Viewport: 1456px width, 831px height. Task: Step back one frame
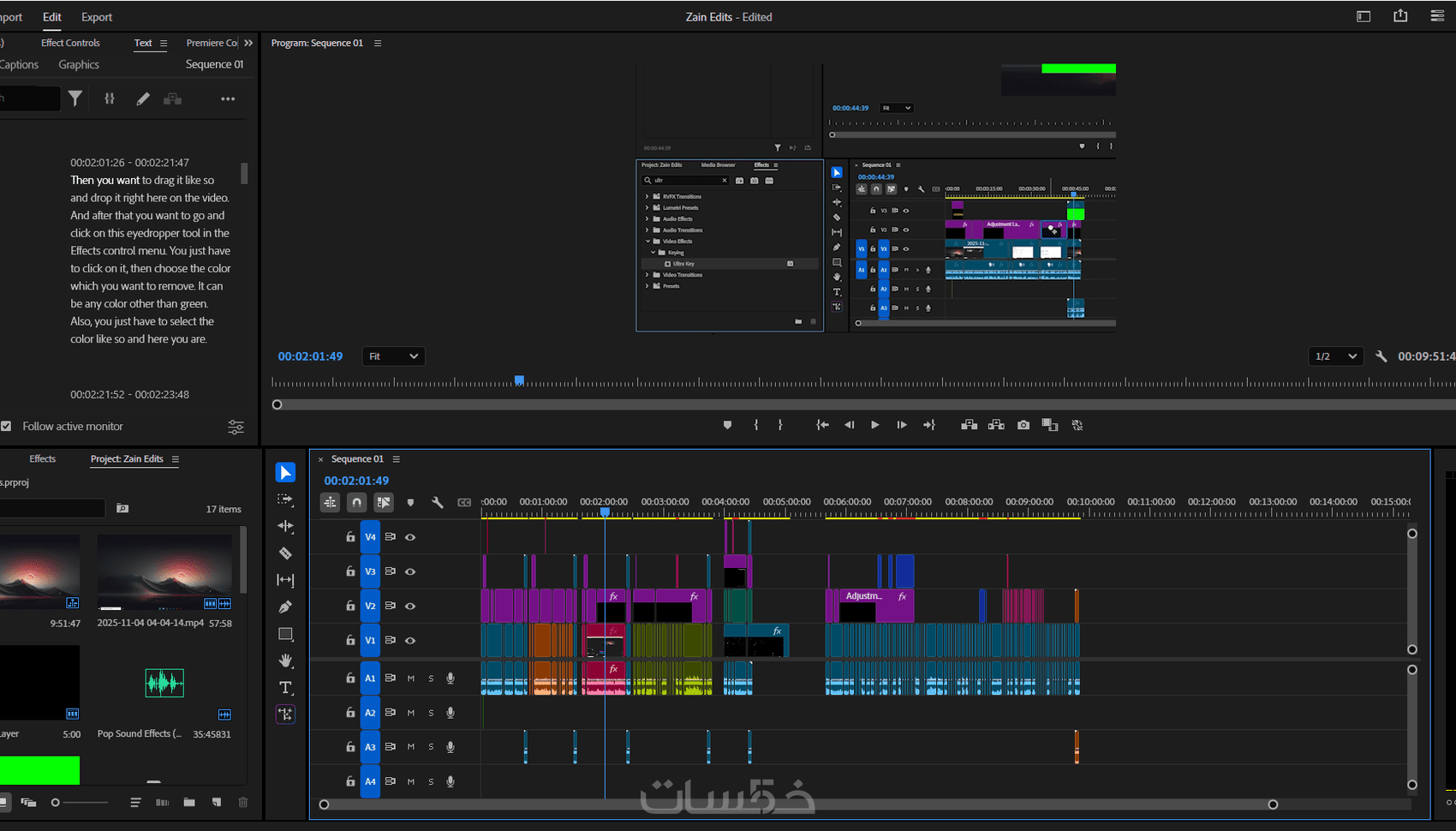849,425
